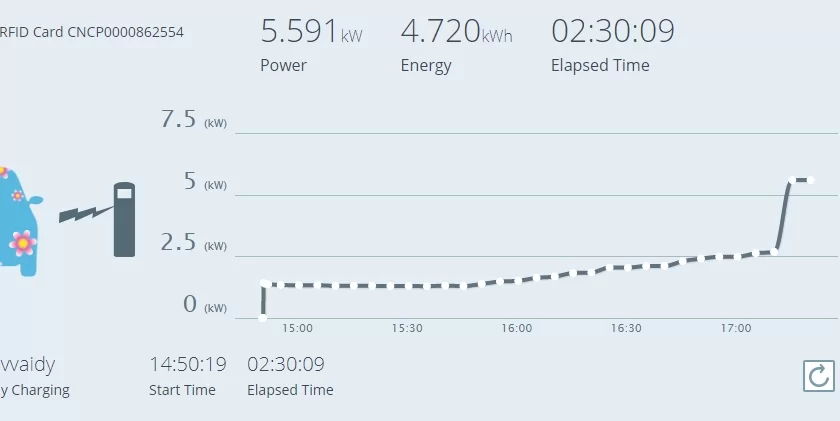Click the 17:00 label on time axis
The width and height of the screenshot is (840, 421).
pos(735,328)
